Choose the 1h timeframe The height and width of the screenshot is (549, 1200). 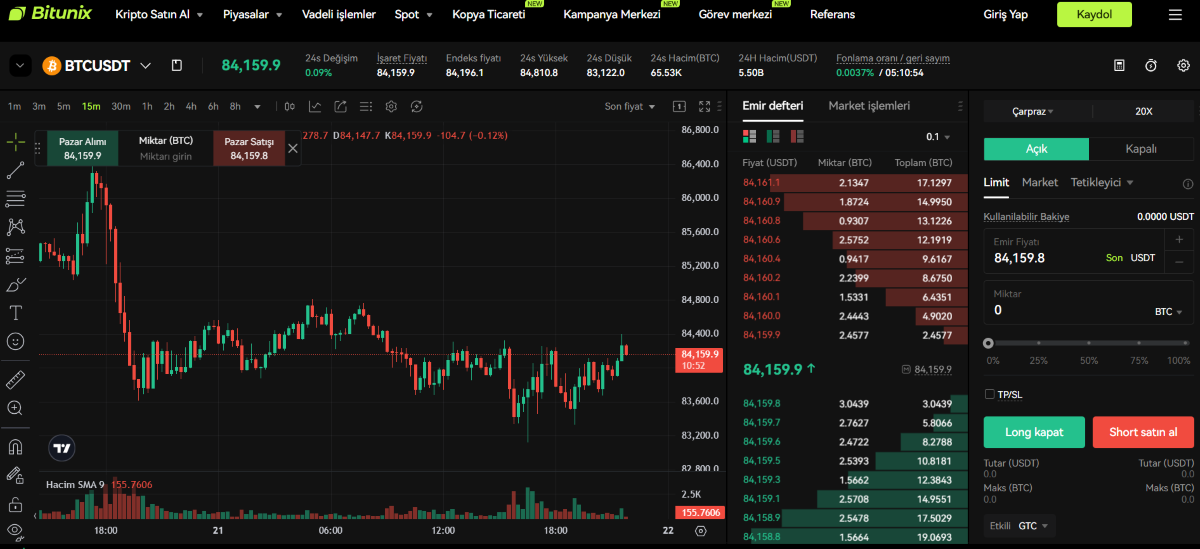point(147,106)
